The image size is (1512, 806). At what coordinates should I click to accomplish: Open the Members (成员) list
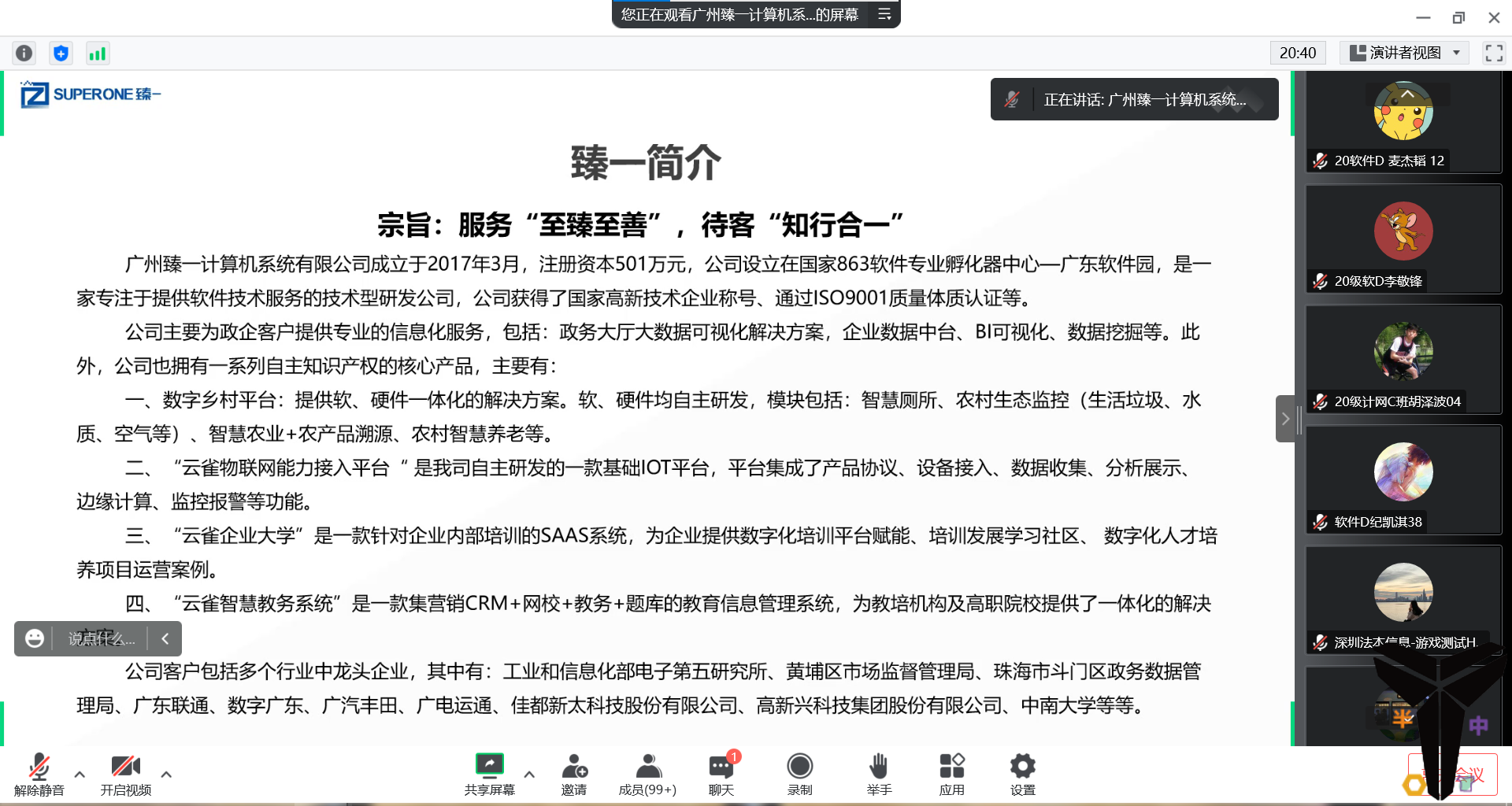click(x=647, y=774)
